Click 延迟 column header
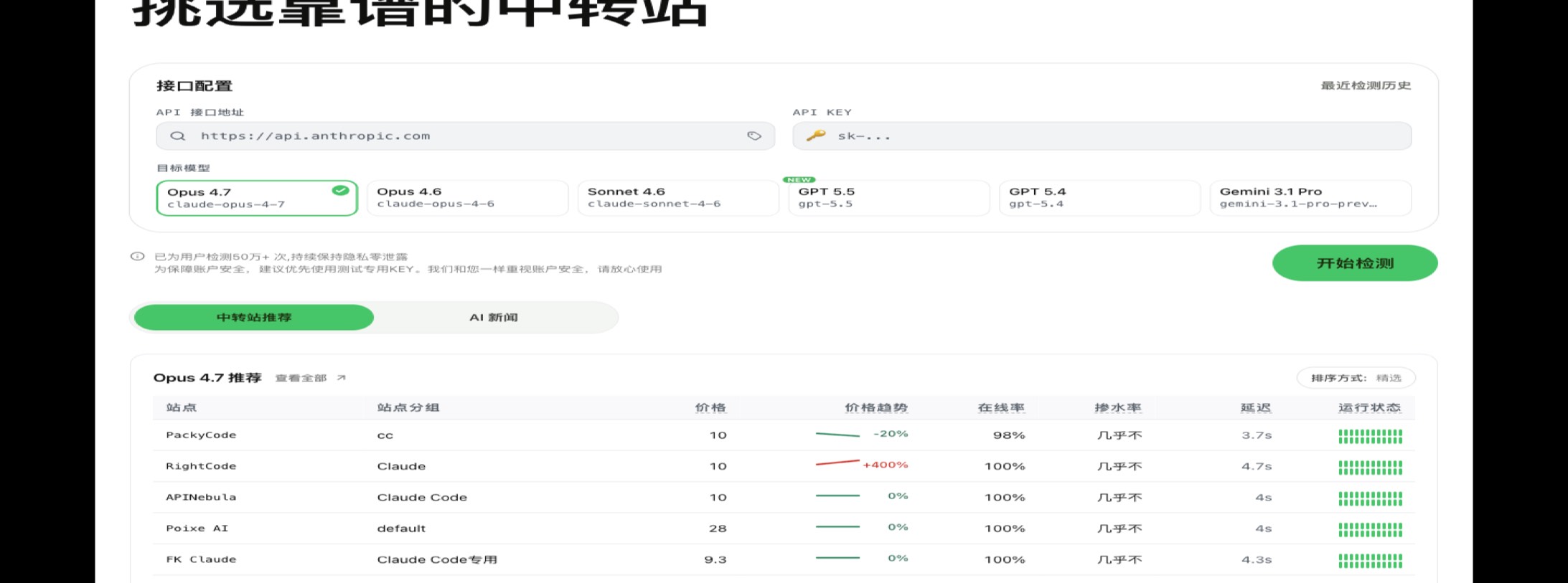 [1256, 407]
